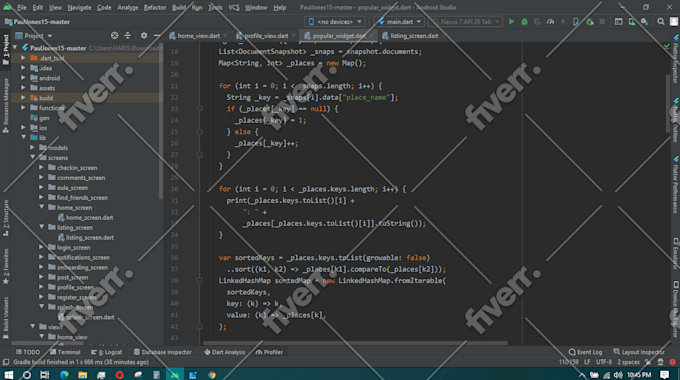
Task: Expand the login_screen folder
Action: pyautogui.click(x=41, y=247)
